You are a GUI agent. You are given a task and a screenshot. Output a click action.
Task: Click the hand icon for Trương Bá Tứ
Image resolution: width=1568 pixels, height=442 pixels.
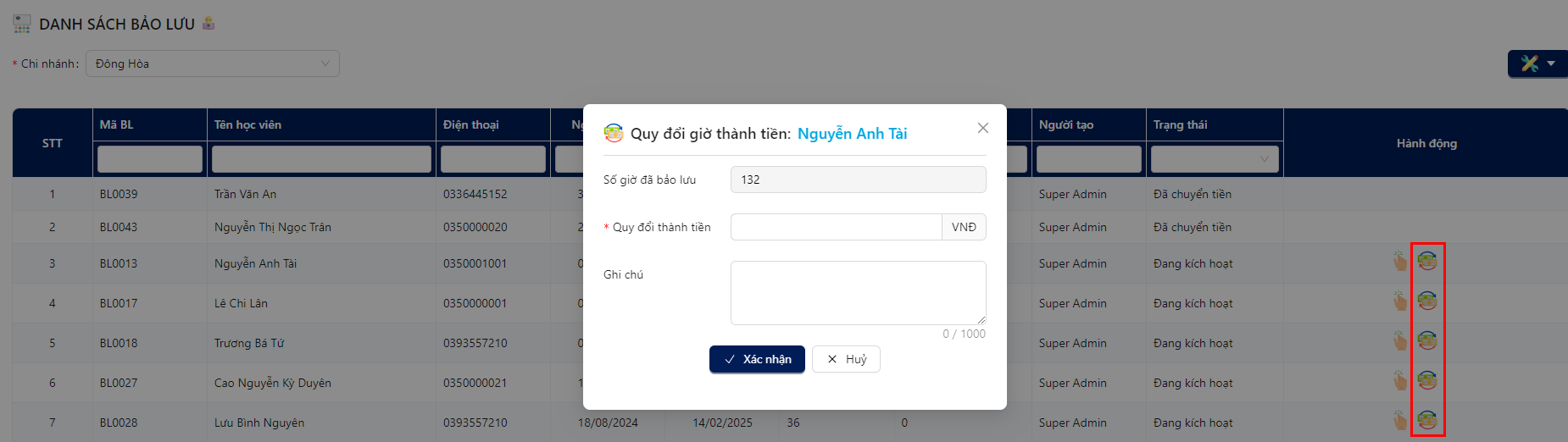tap(1399, 340)
